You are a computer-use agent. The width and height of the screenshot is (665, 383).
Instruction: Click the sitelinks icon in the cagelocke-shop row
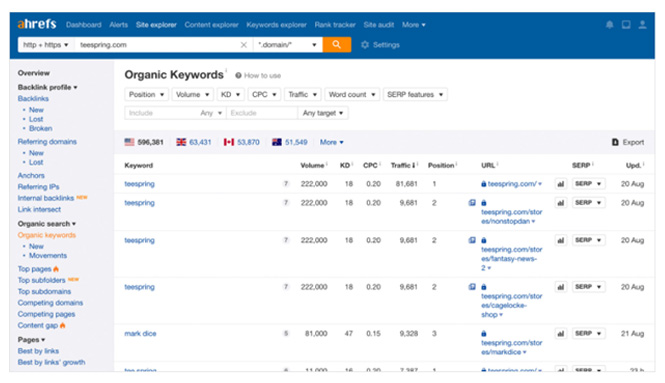click(x=472, y=287)
